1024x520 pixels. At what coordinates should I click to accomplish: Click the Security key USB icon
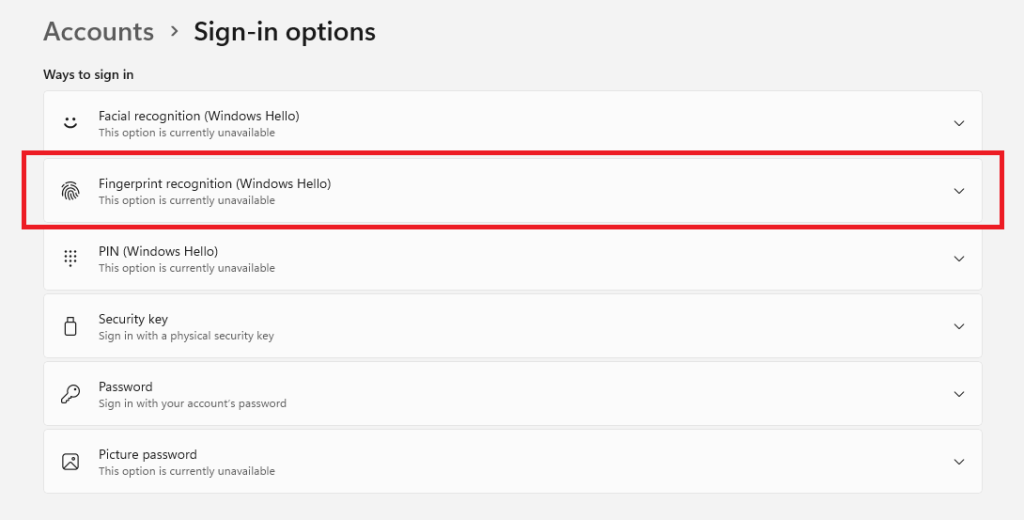[x=70, y=326]
